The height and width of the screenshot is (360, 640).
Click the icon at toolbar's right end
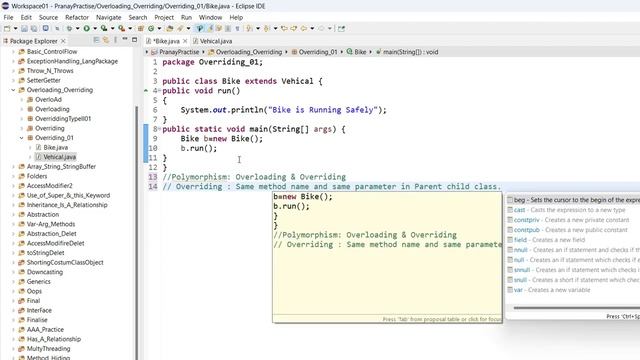342,29
